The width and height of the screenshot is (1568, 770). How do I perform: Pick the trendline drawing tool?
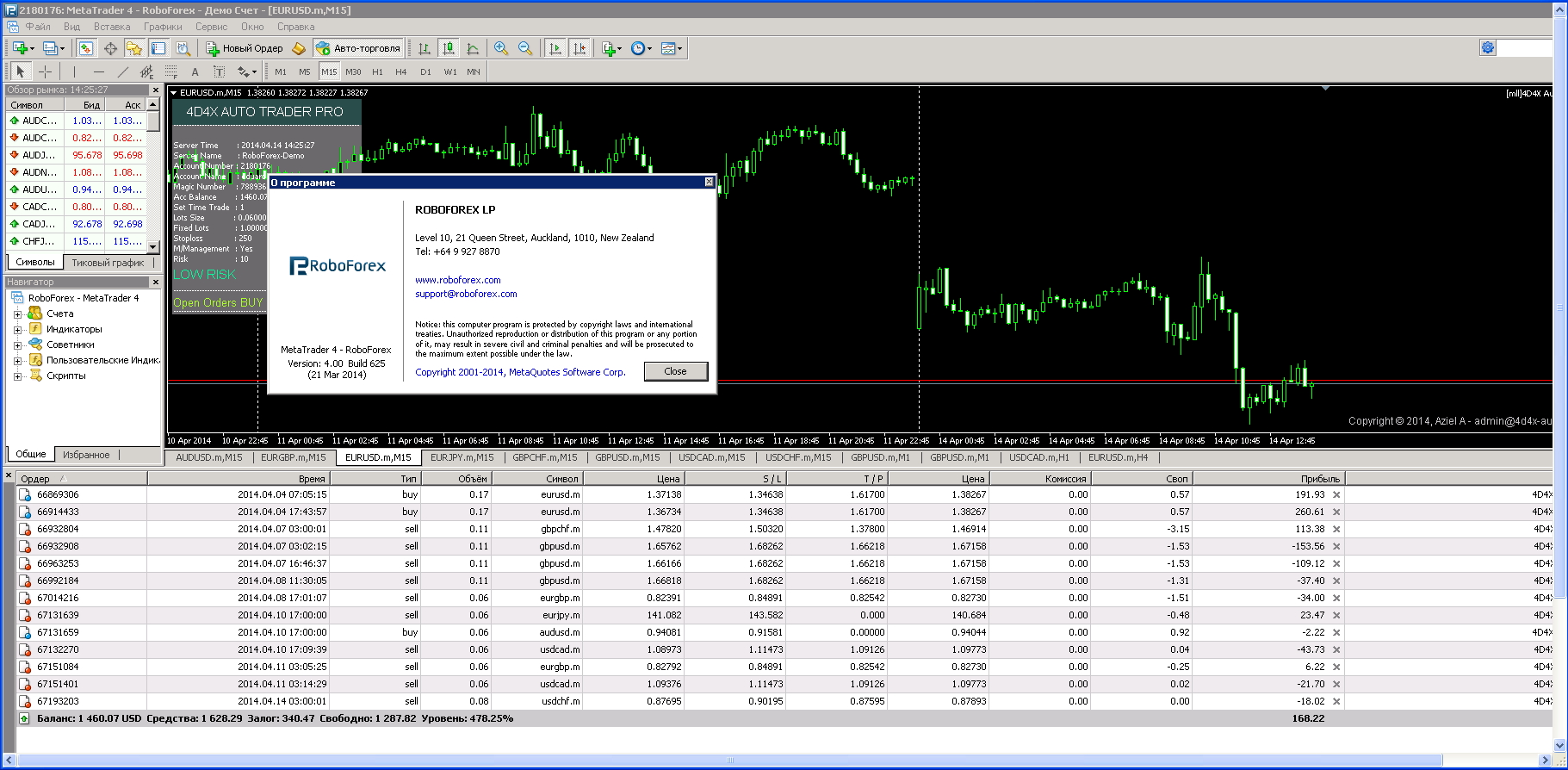[x=122, y=71]
